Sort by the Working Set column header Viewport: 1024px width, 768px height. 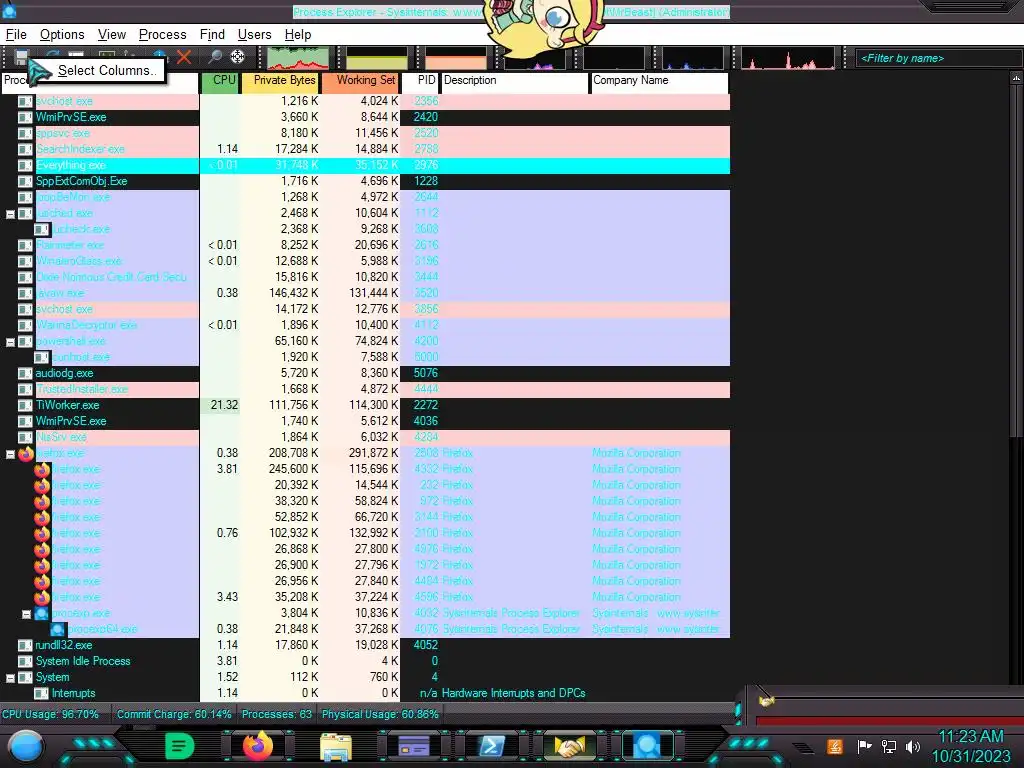click(361, 81)
